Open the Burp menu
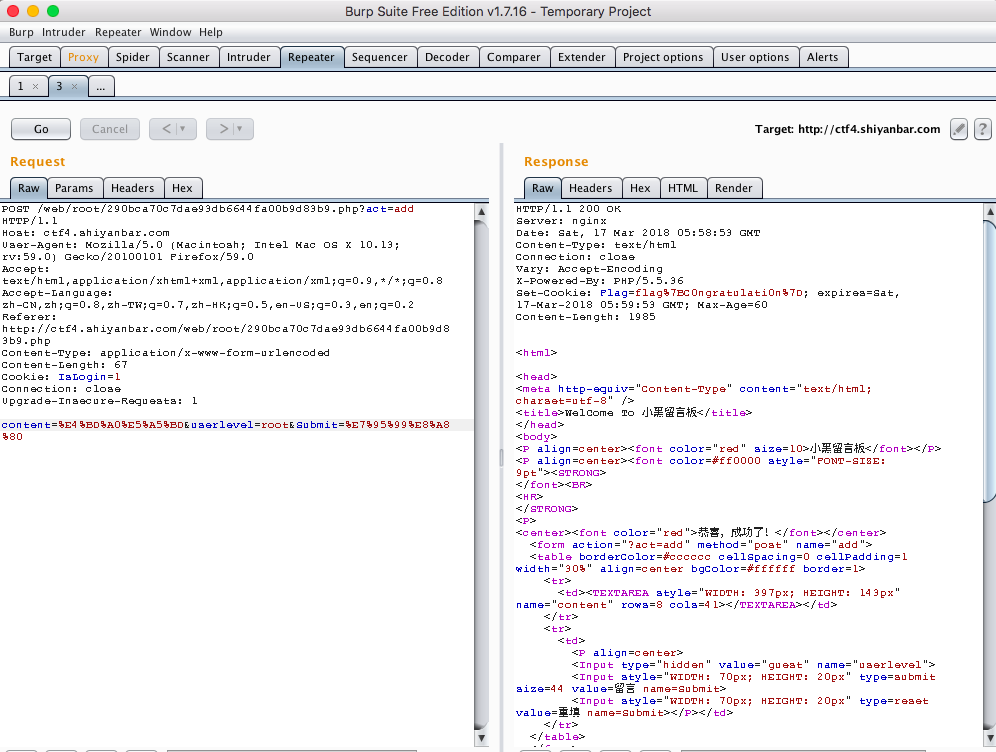This screenshot has height=752, width=996. (21, 32)
